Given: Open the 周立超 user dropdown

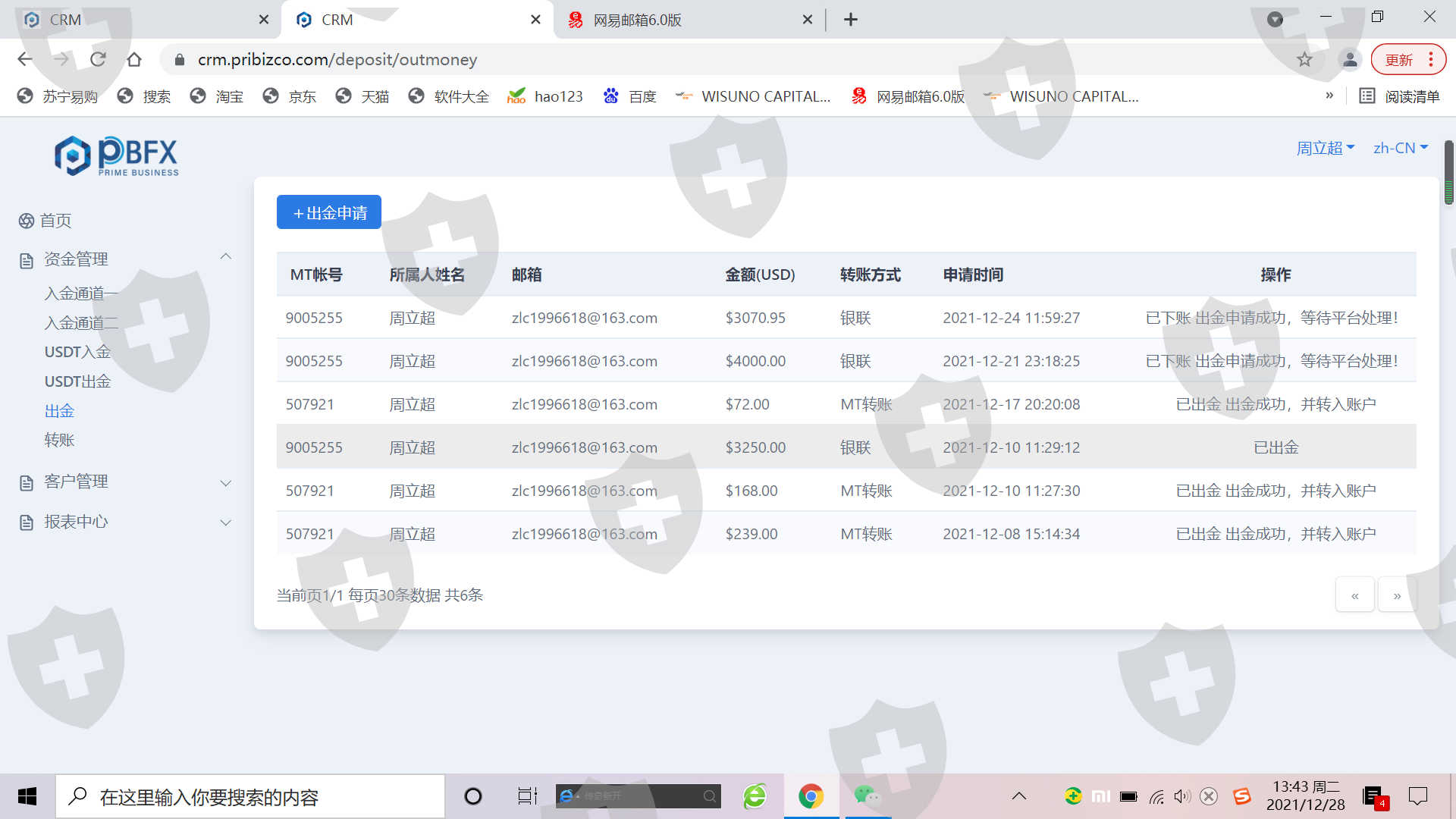Looking at the screenshot, I should click(x=1324, y=148).
